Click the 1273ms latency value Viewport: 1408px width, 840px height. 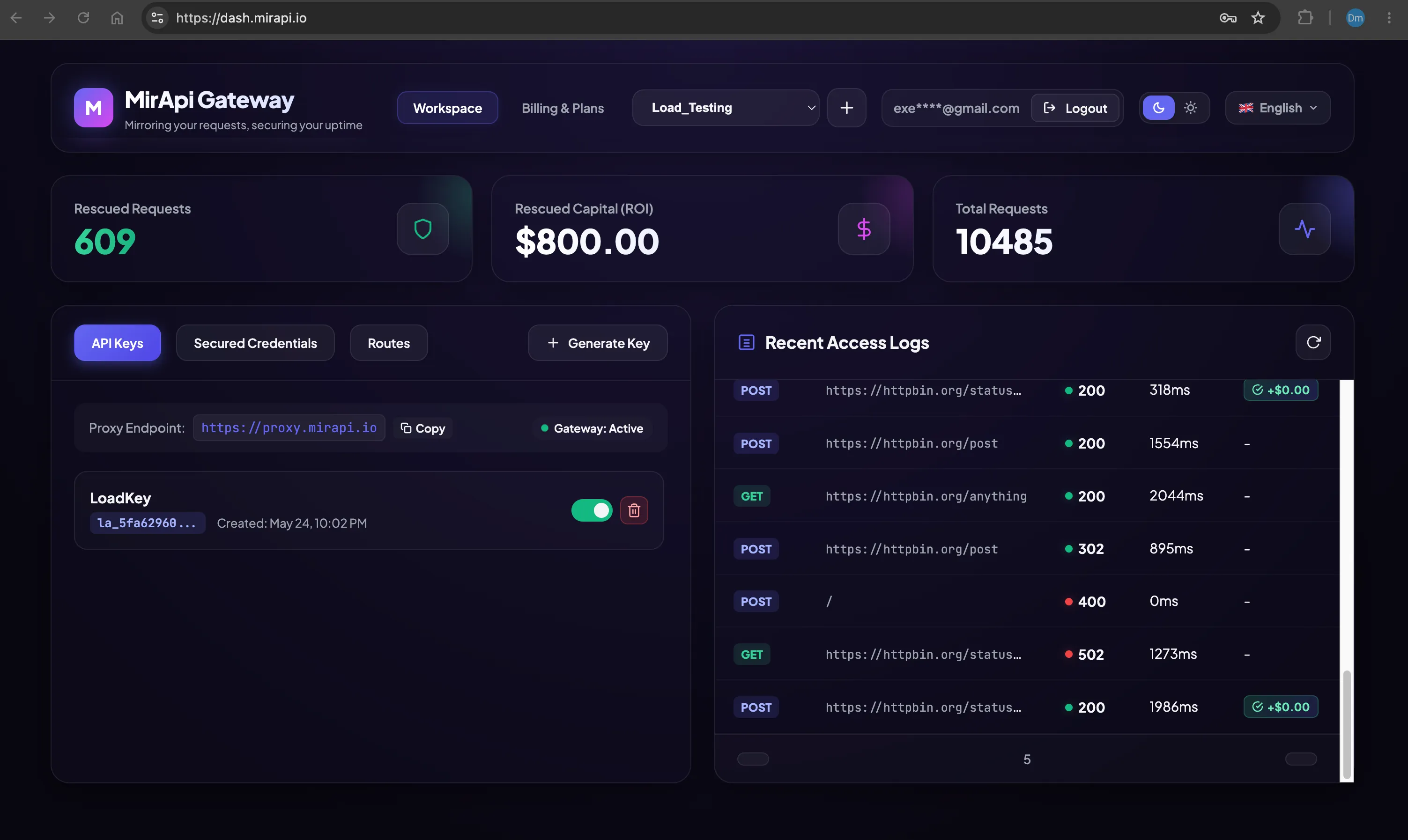pos(1173,654)
